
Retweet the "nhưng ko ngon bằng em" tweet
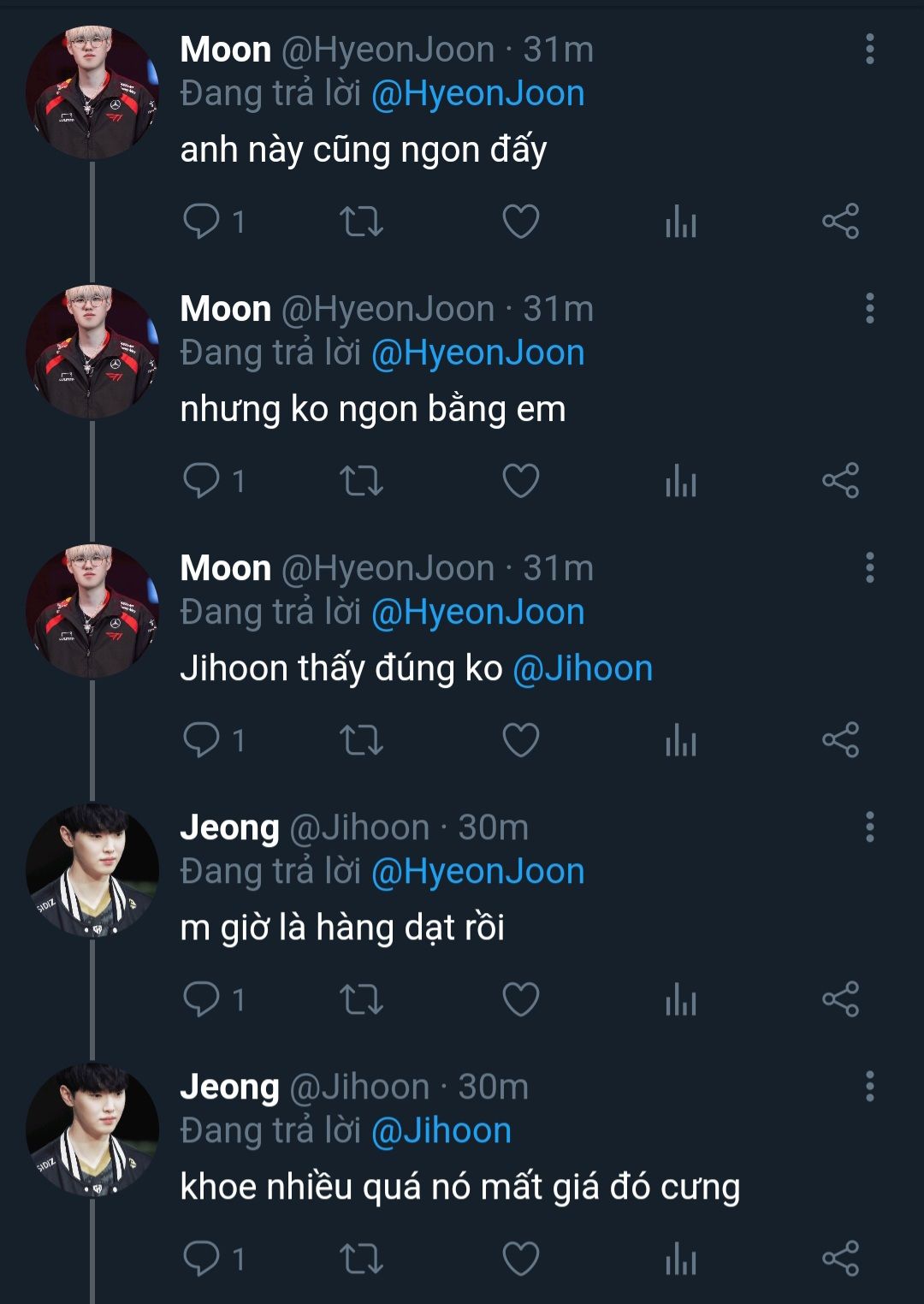[x=361, y=481]
